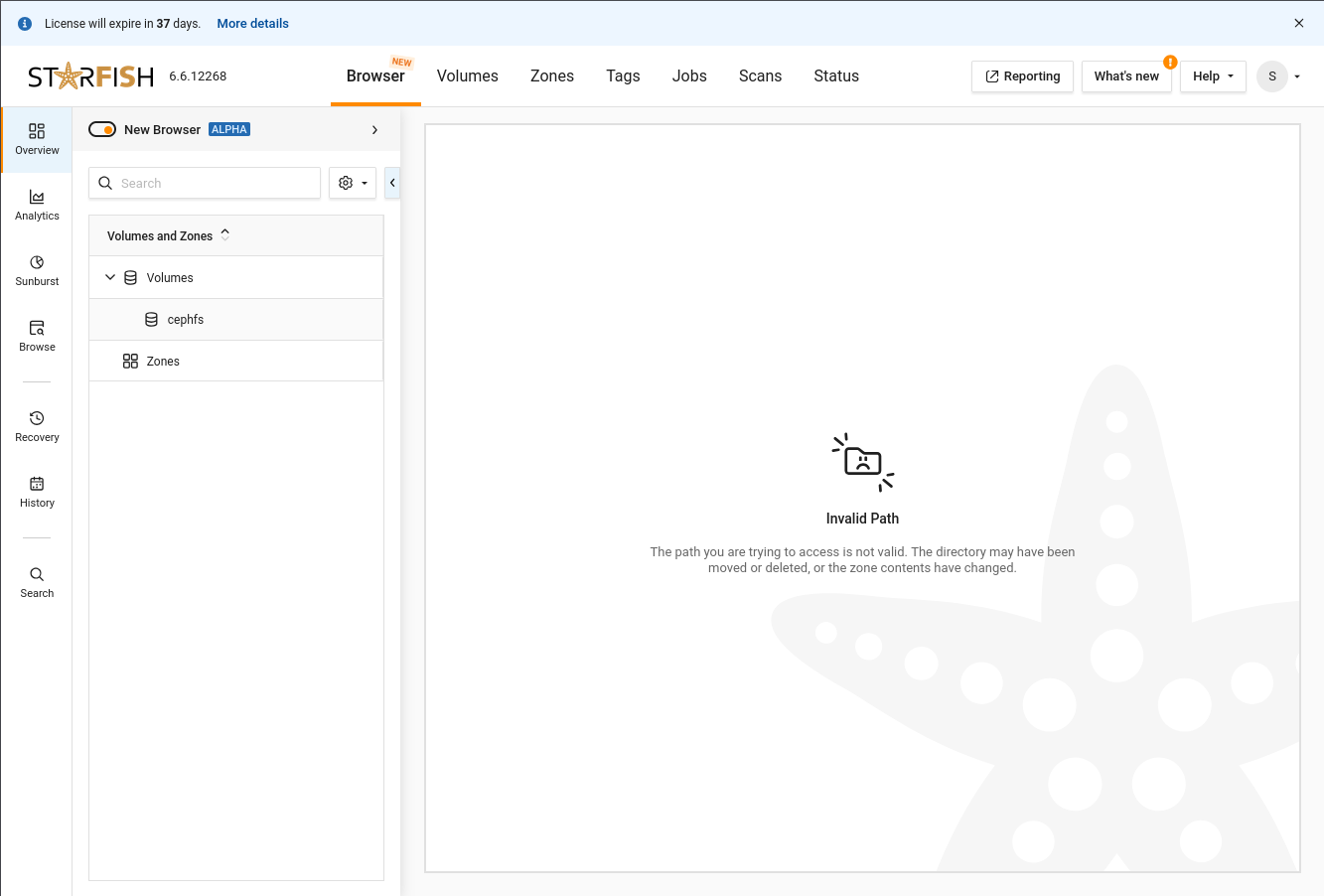Open the Overview sidebar icon
Screen dimensions: 1324x896
click(x=37, y=139)
